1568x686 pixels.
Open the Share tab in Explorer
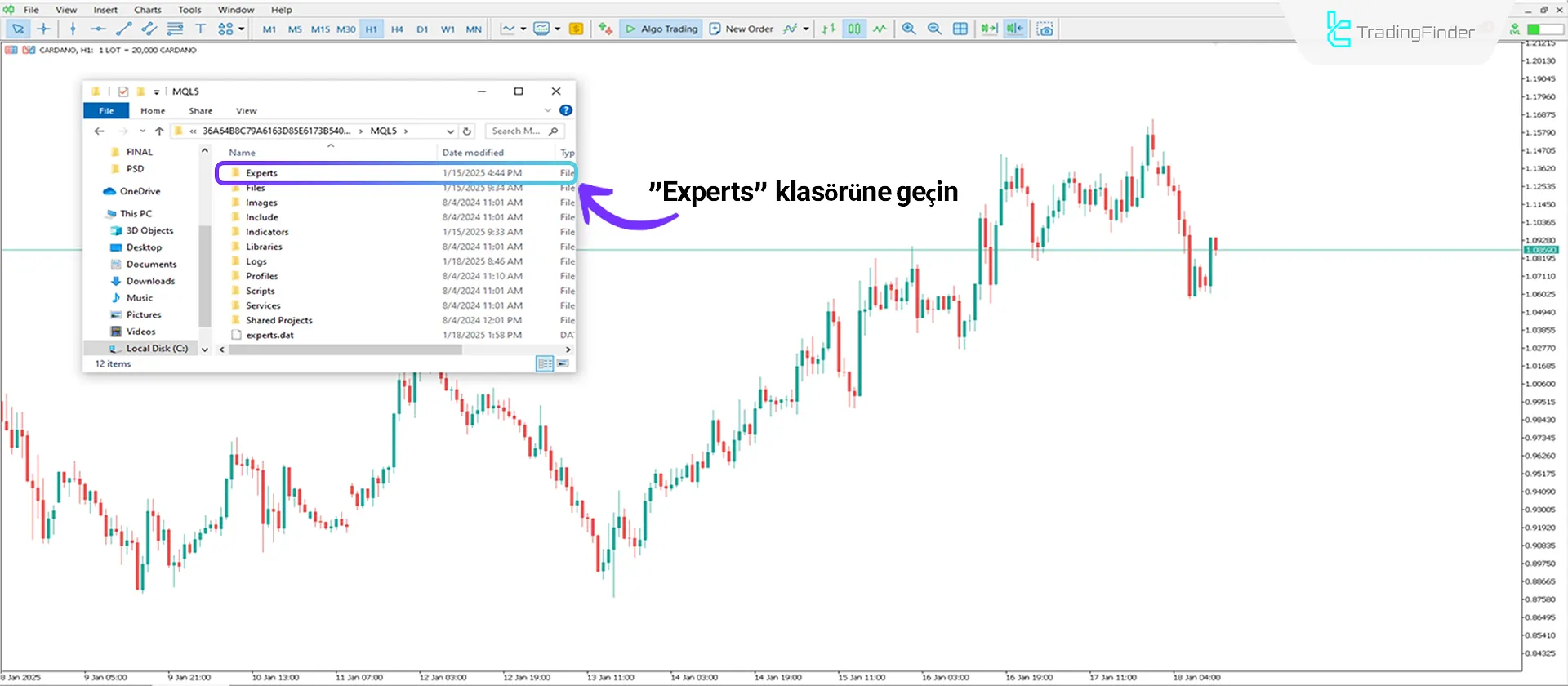[200, 111]
